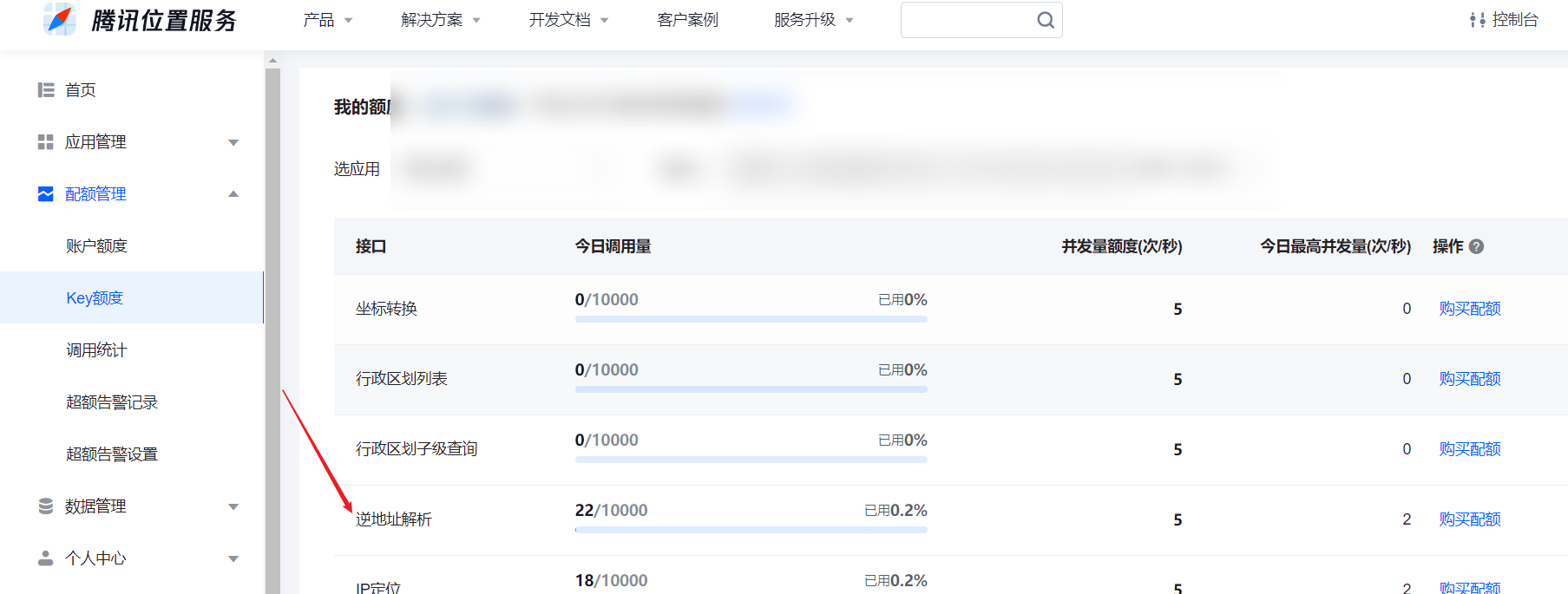Select 账户额度 in the sidebar

pyautogui.click(x=96, y=246)
